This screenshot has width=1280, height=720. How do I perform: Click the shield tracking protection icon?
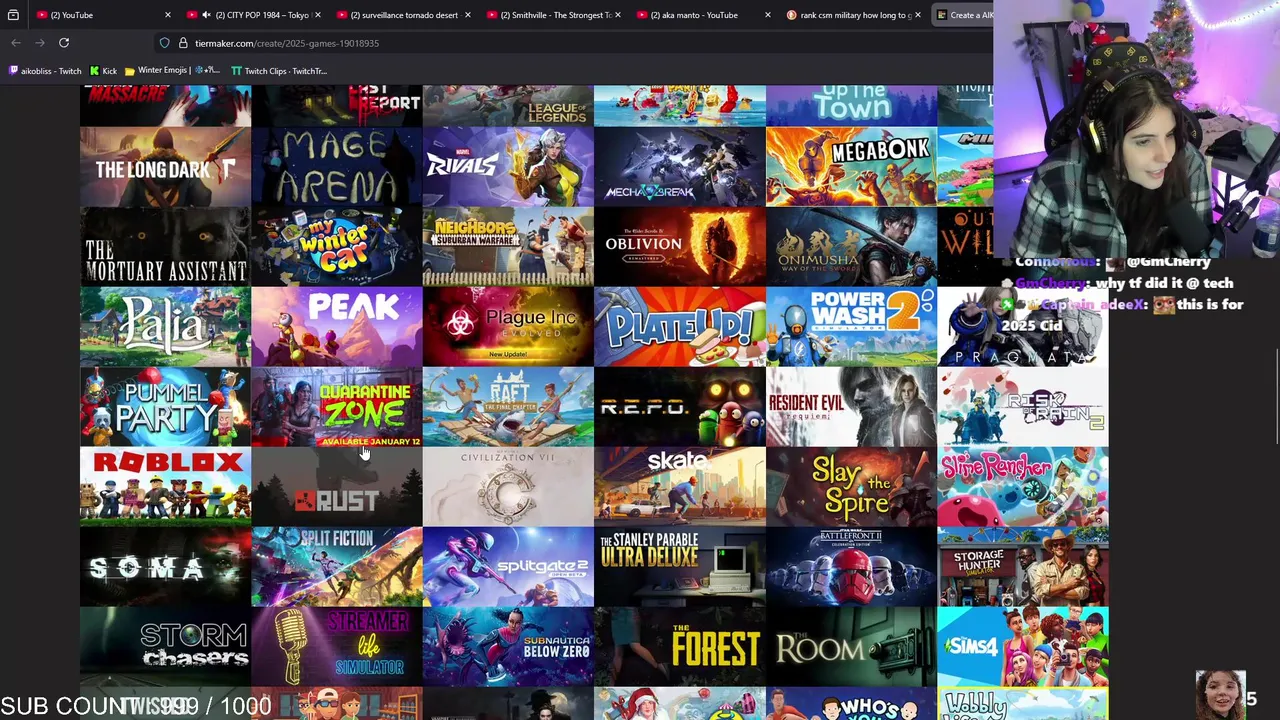click(164, 43)
